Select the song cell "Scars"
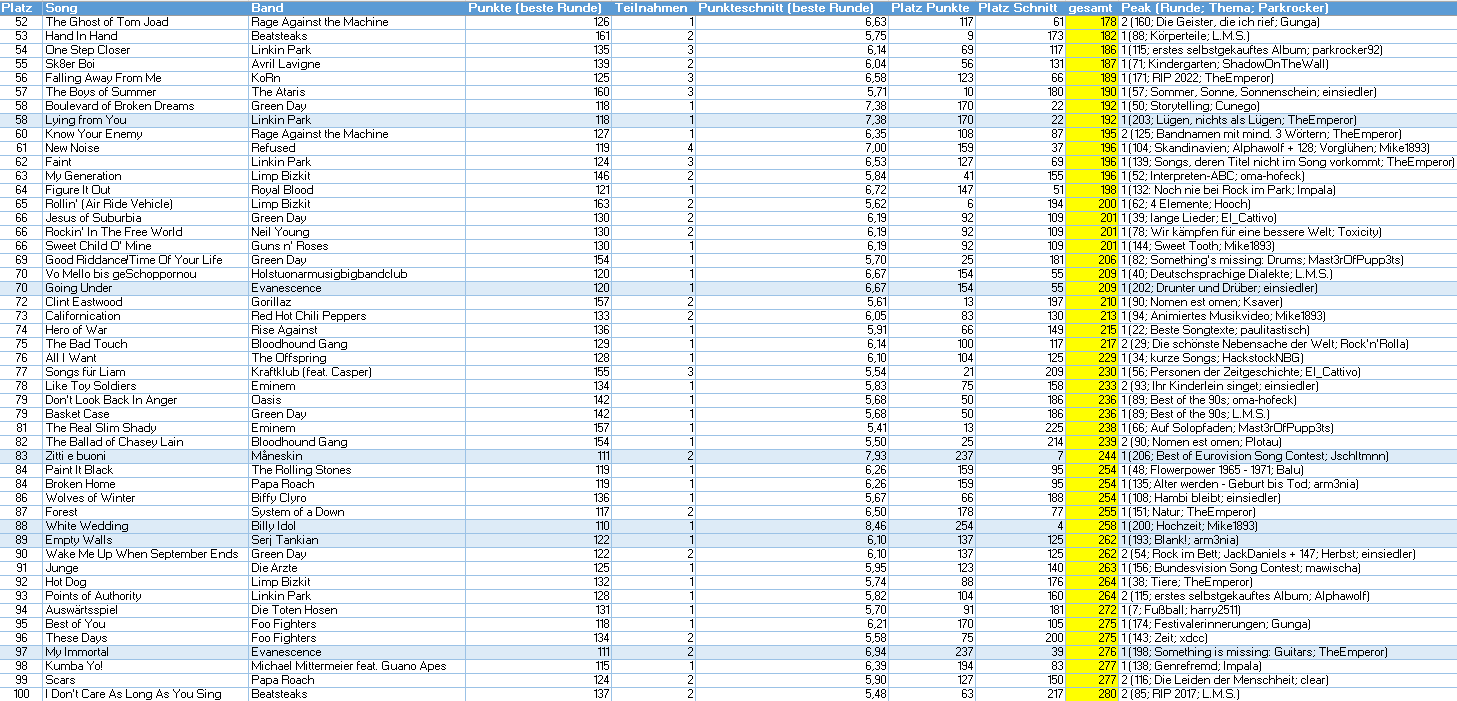The width and height of the screenshot is (1457, 701). pyautogui.click(x=146, y=680)
